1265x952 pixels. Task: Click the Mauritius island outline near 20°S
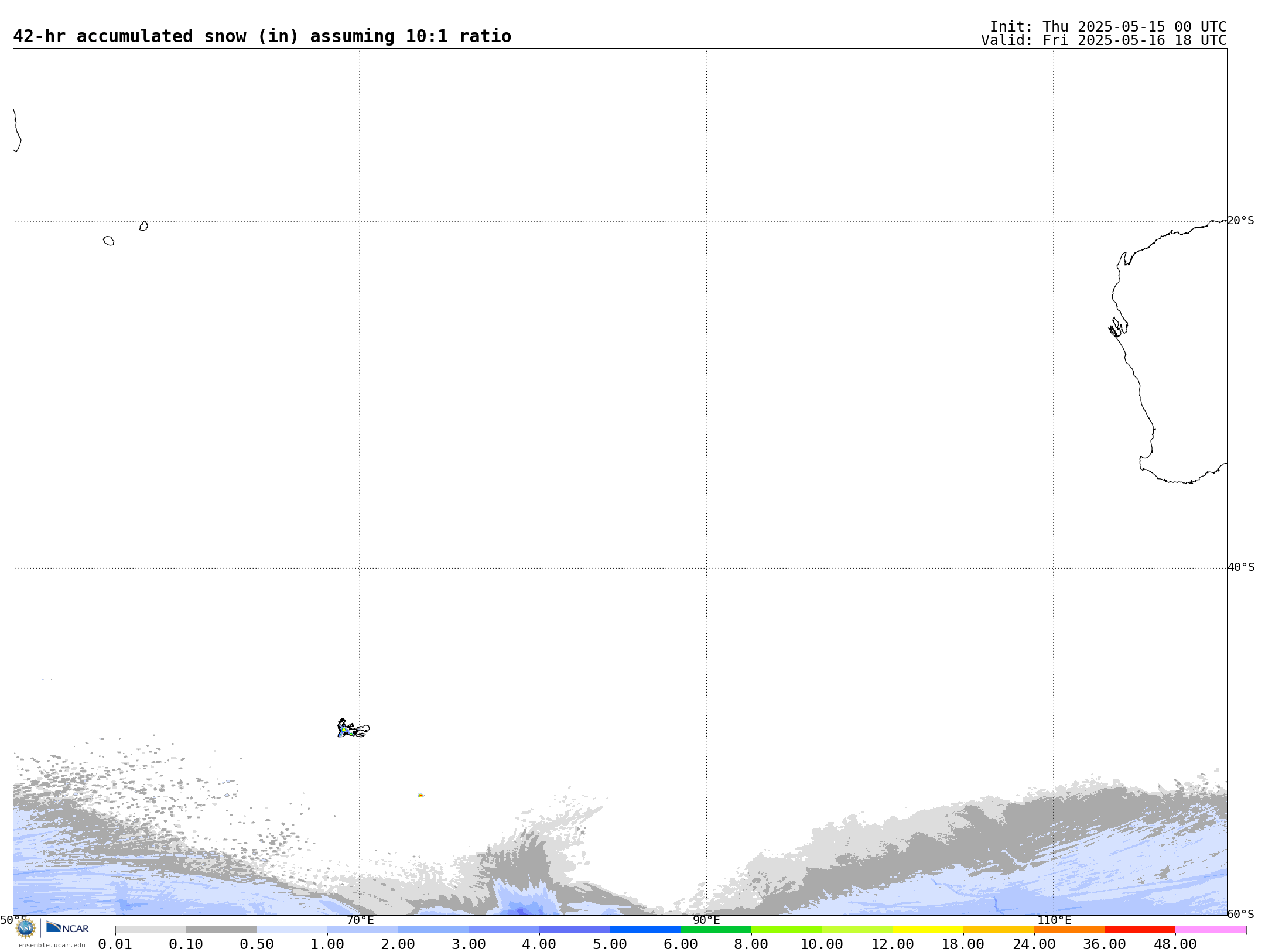(x=143, y=226)
